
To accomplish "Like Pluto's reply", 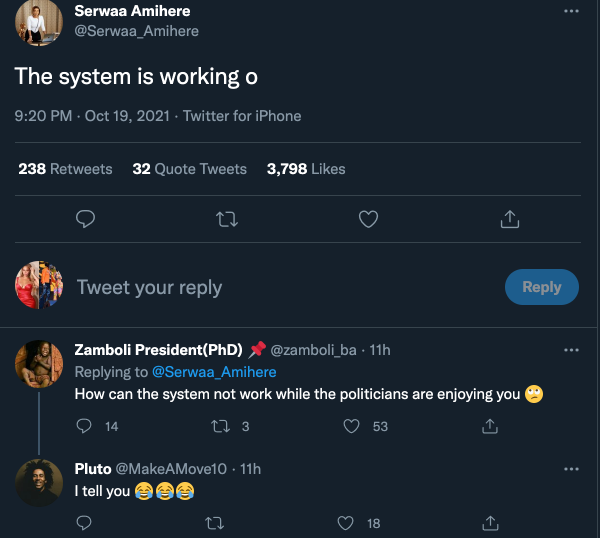I will tap(345, 522).
